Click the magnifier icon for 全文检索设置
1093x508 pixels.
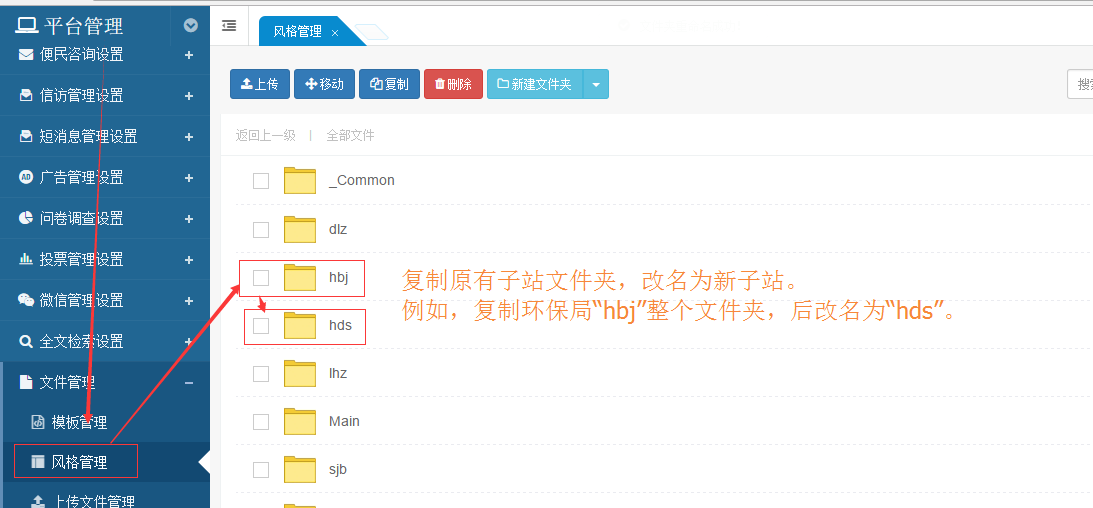26,341
